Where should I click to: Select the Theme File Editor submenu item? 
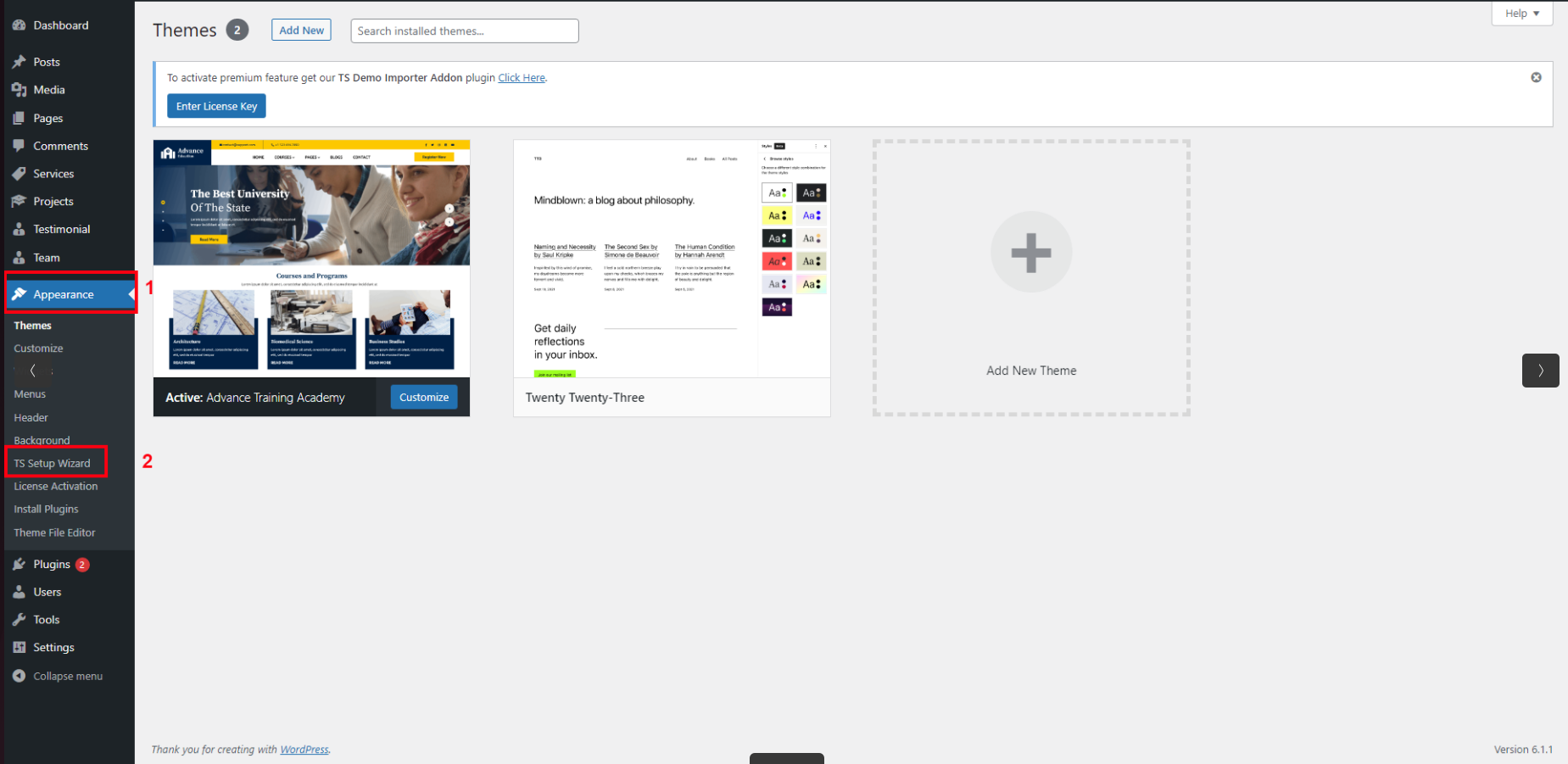pos(54,533)
